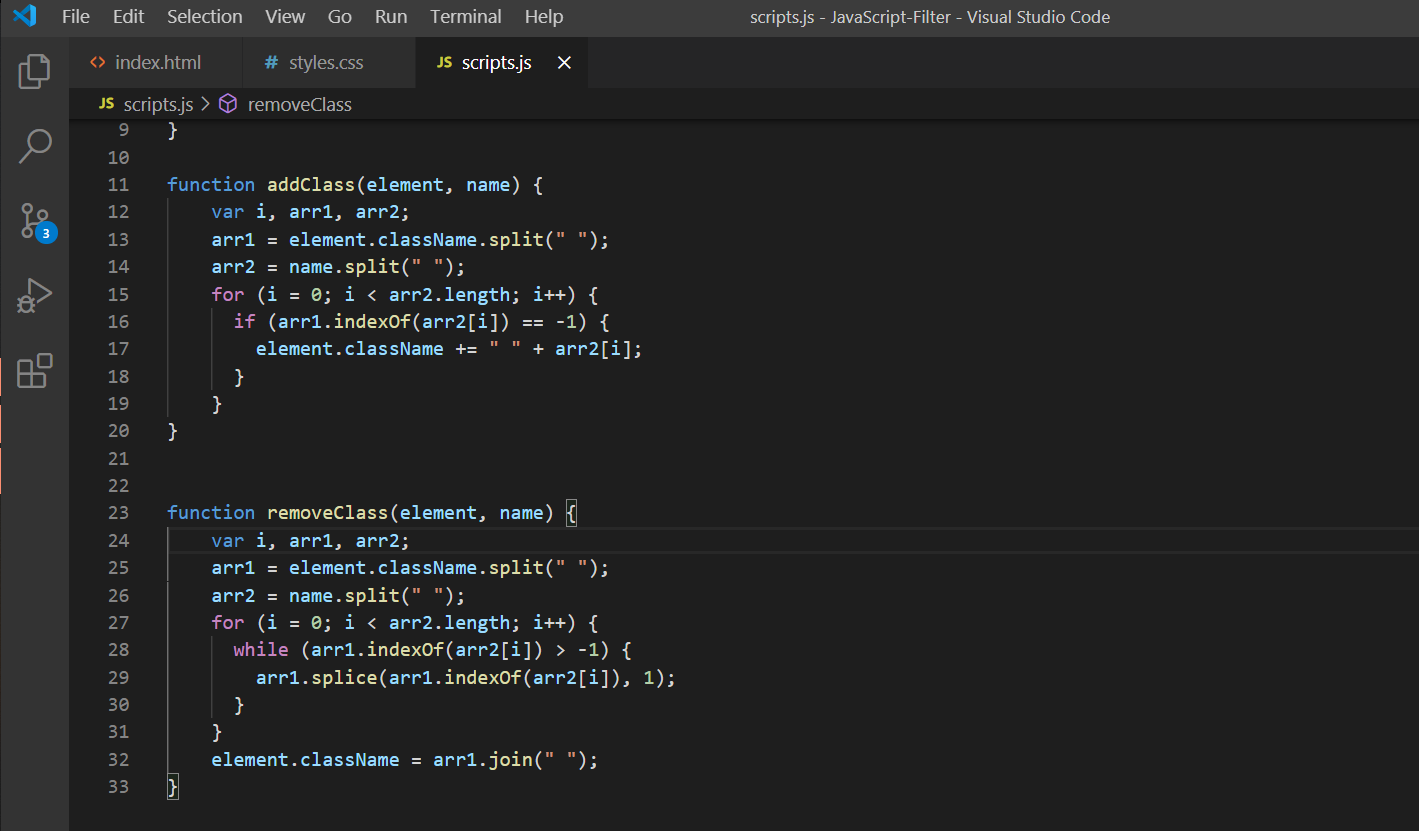Viewport: 1419px width, 831px height.
Task: Close the scripts.js tab
Action: pyautogui.click(x=563, y=62)
